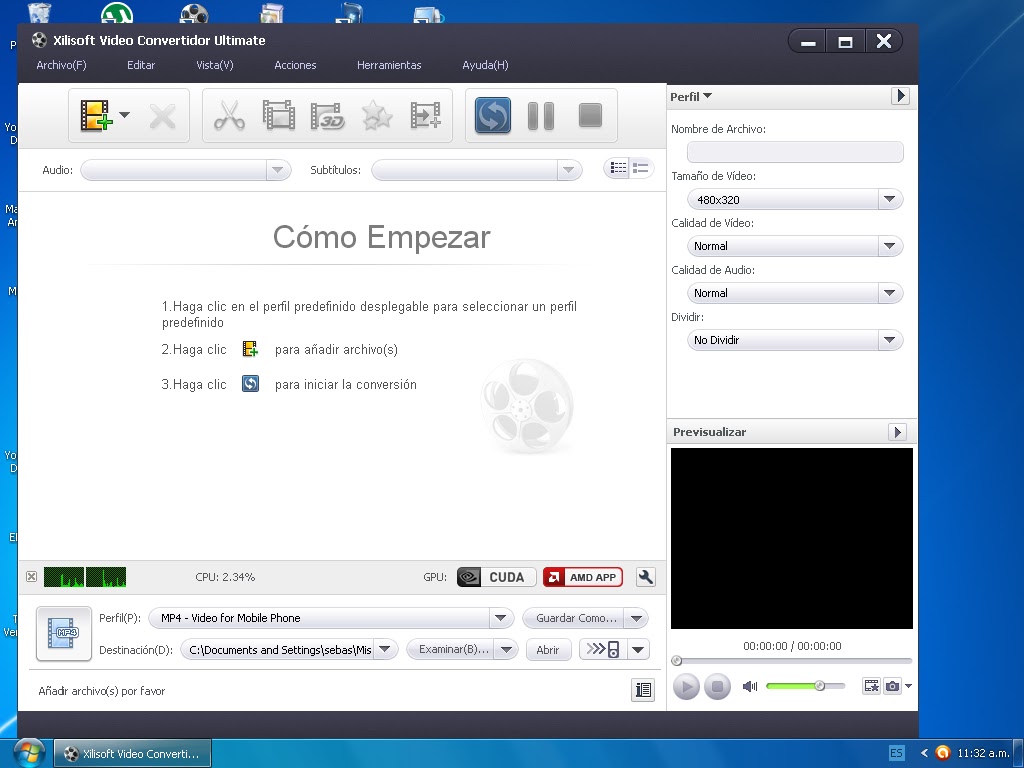
Task: Click the 11:32 a.m. taskbar clock
Action: coord(983,753)
